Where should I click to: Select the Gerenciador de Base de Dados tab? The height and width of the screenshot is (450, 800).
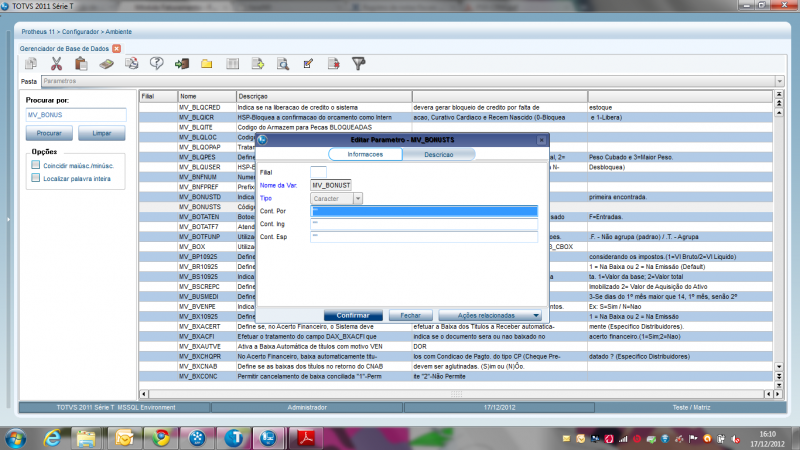click(64, 48)
